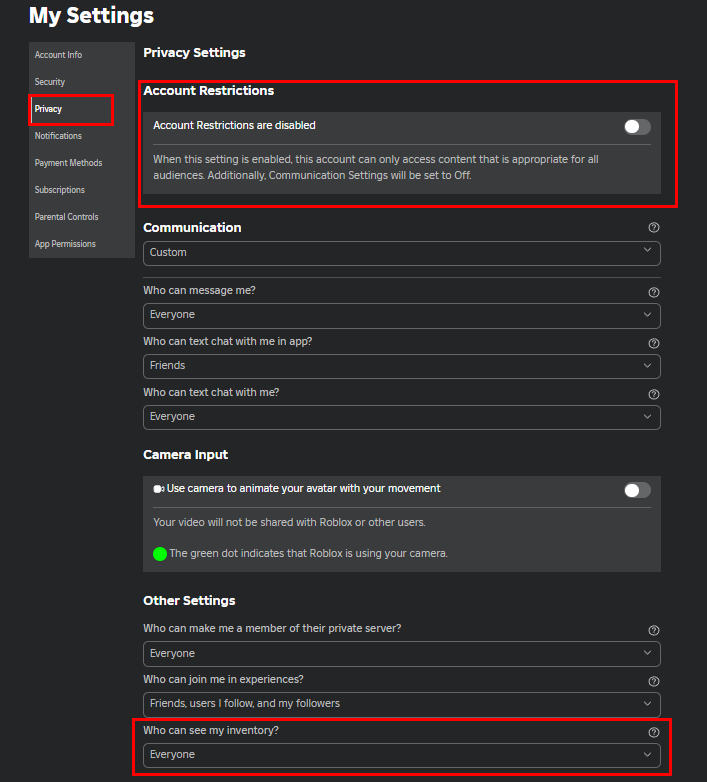Click the green camera indicator dot
The image size is (707, 782).
(x=160, y=554)
